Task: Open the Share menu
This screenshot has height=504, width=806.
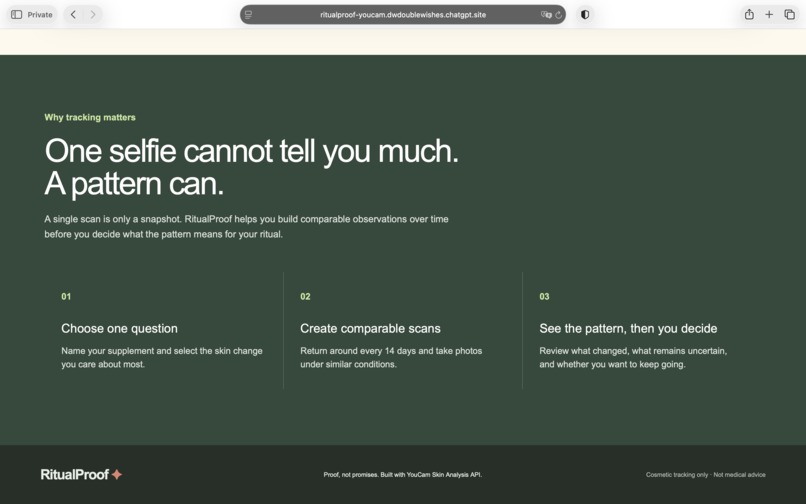Action: click(749, 14)
